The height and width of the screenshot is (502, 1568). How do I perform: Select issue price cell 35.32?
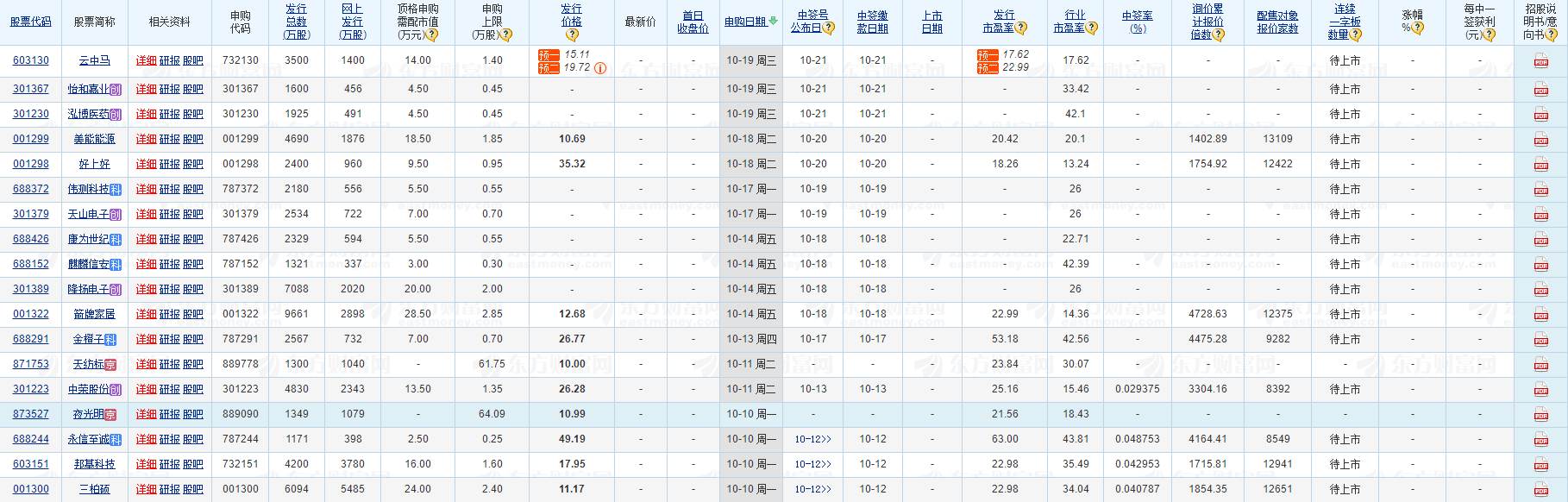(572, 165)
